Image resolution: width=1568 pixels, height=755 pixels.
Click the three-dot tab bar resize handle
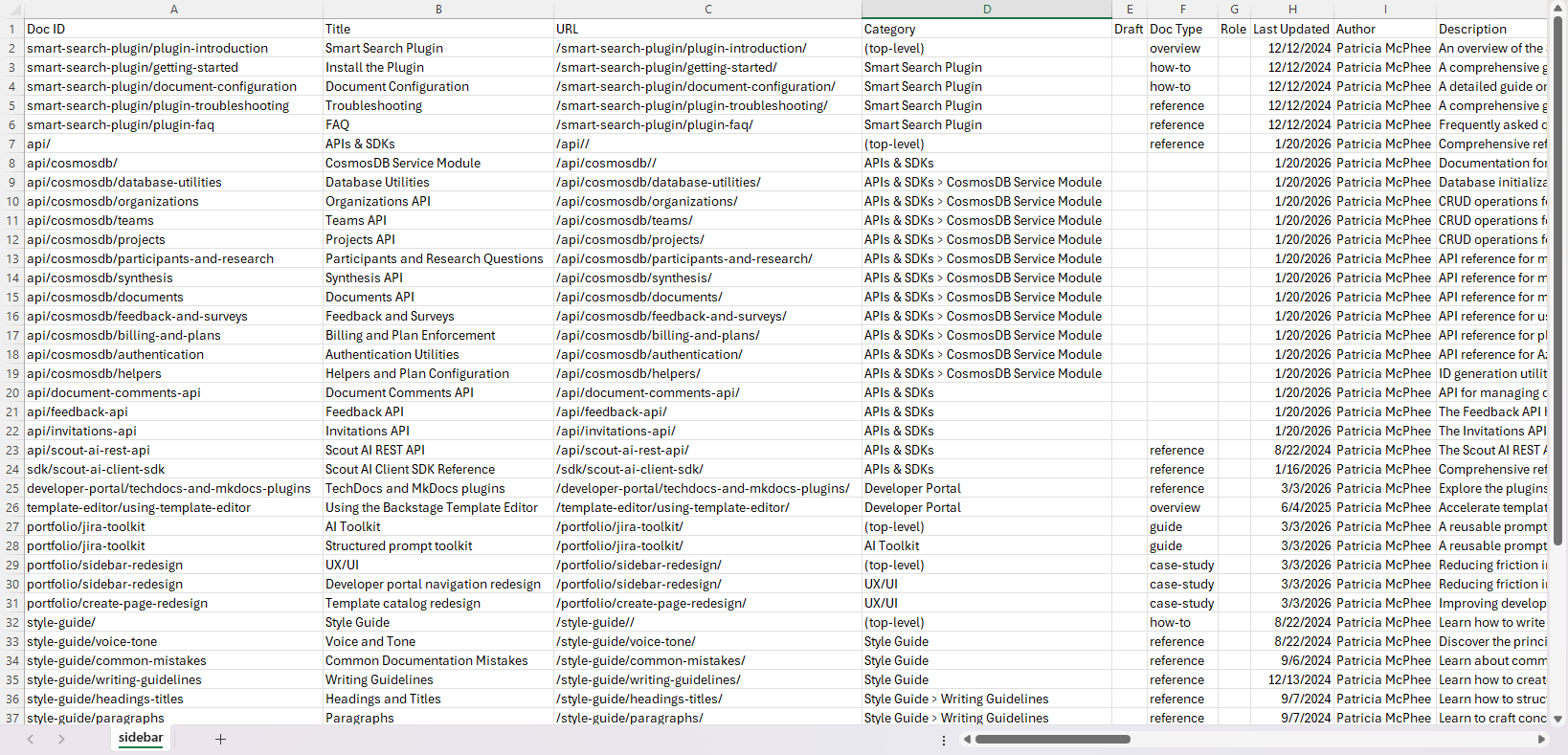[x=944, y=740]
